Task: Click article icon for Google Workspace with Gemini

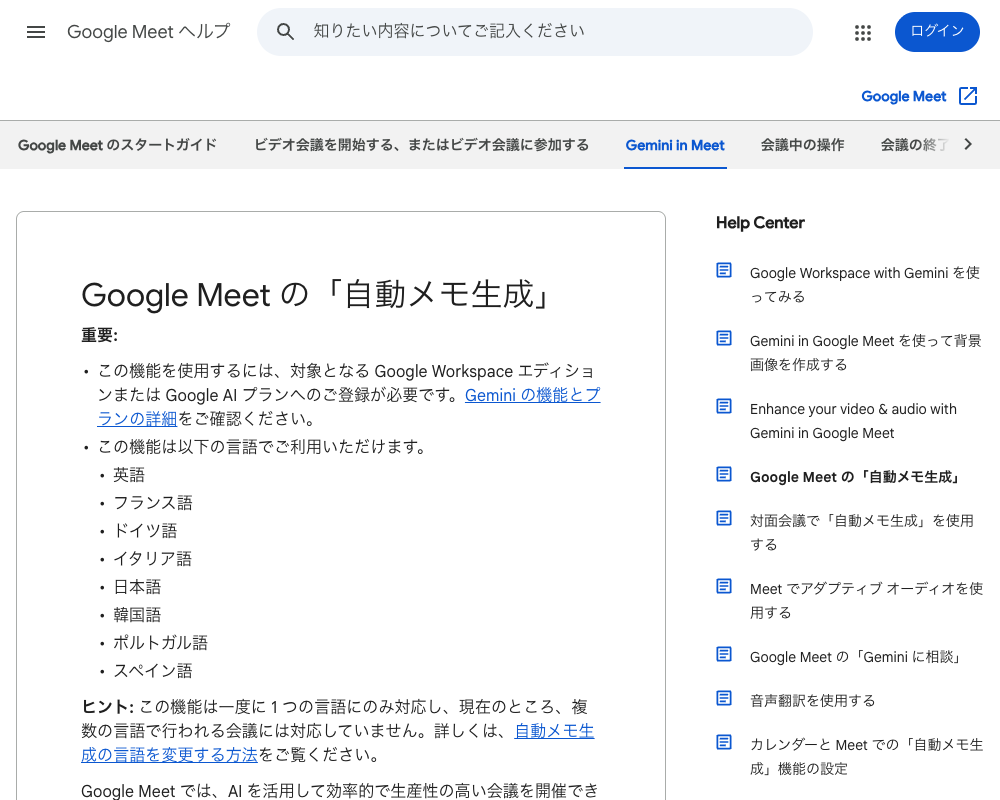Action: click(724, 270)
